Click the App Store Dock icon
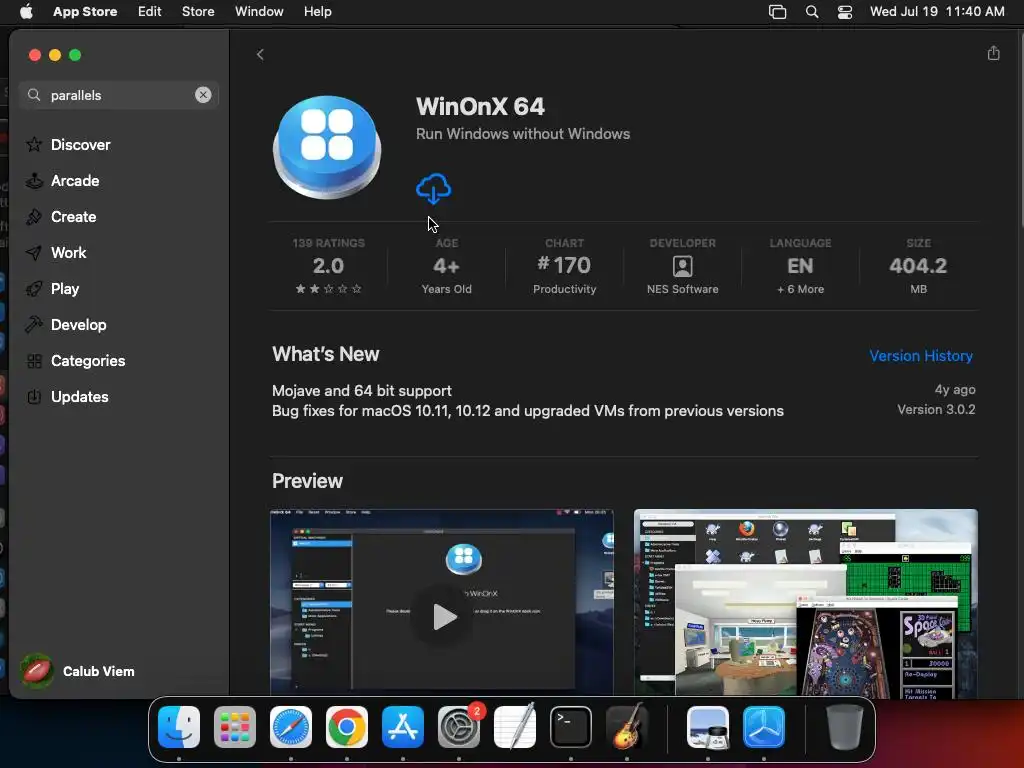Viewport: 1024px width, 768px height. [403, 727]
